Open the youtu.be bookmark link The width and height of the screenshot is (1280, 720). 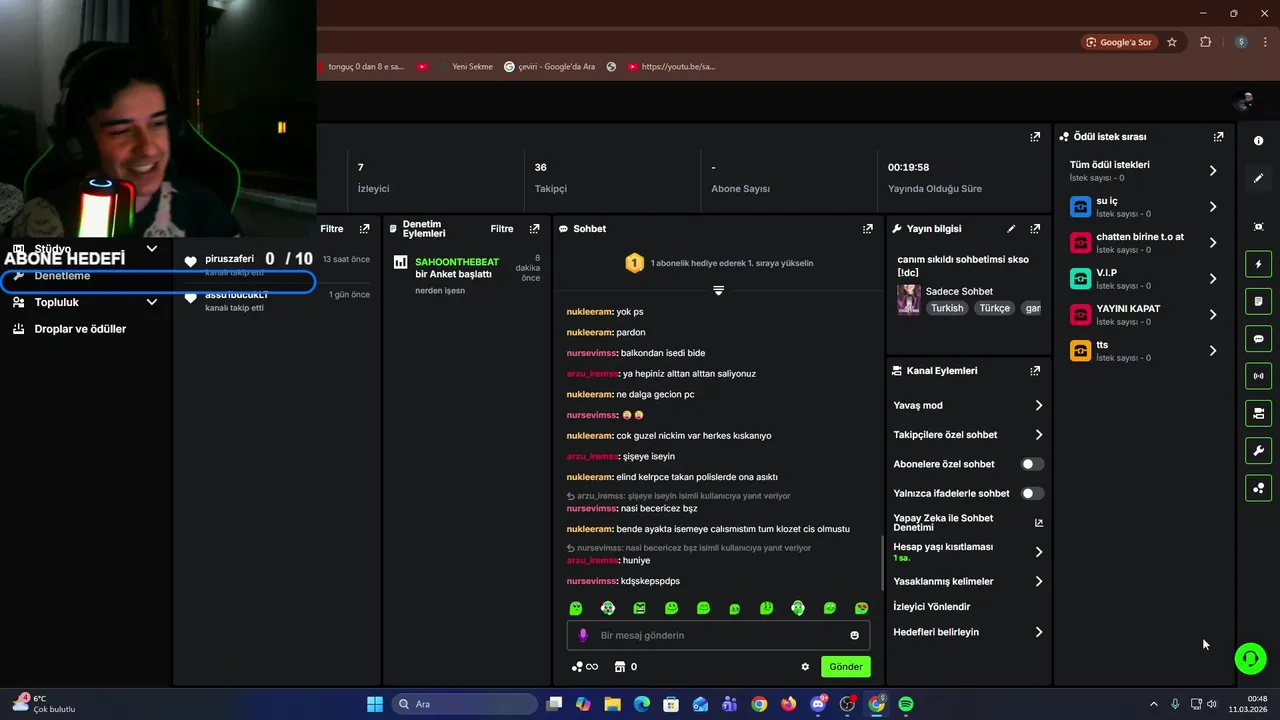point(671,67)
